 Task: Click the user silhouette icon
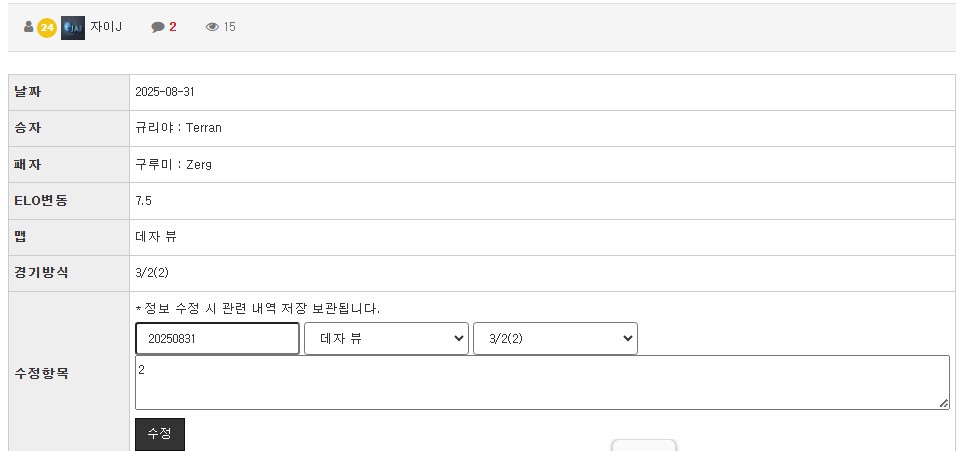[28, 27]
